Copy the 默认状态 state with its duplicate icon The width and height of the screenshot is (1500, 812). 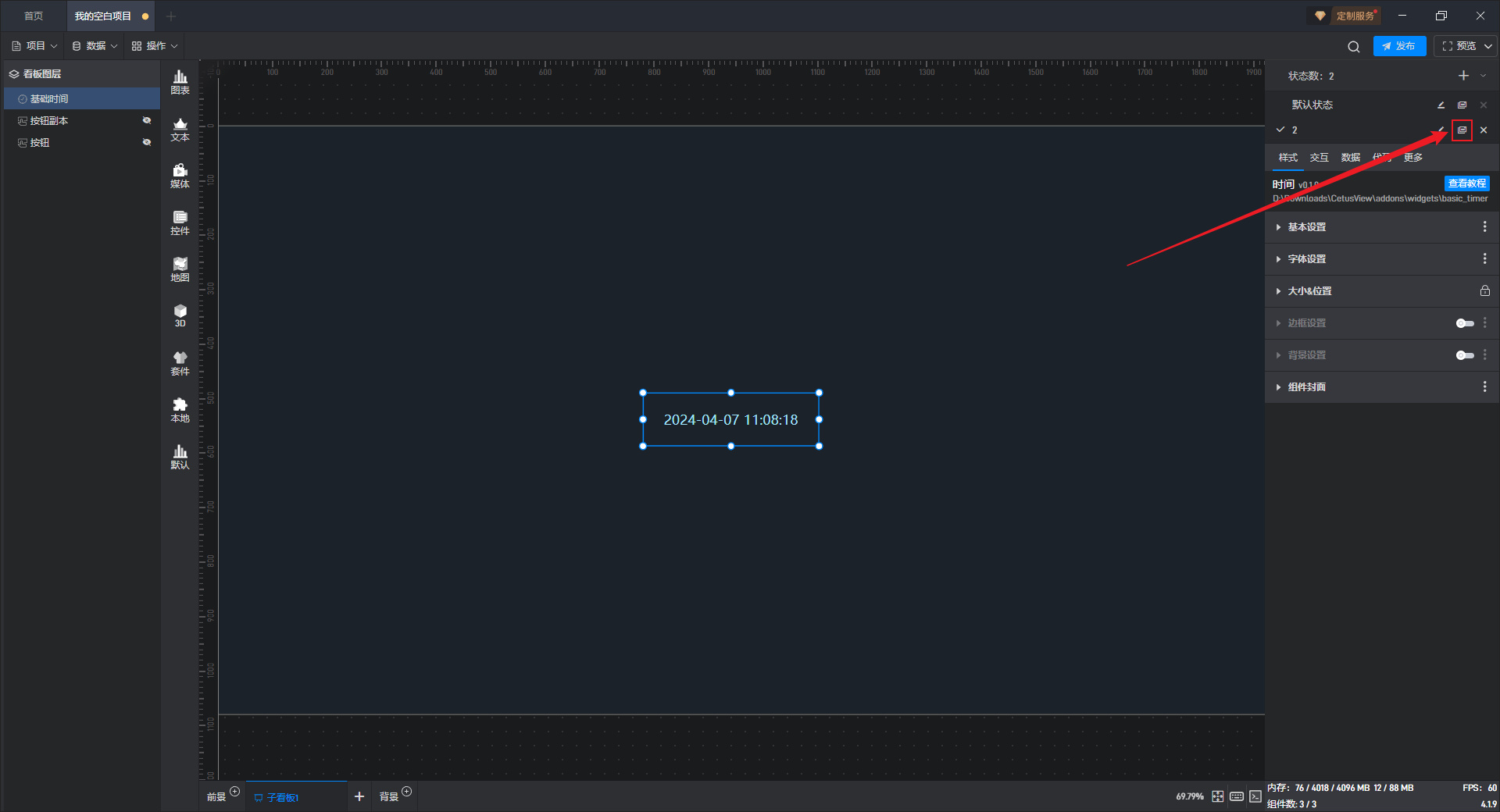coord(1462,105)
